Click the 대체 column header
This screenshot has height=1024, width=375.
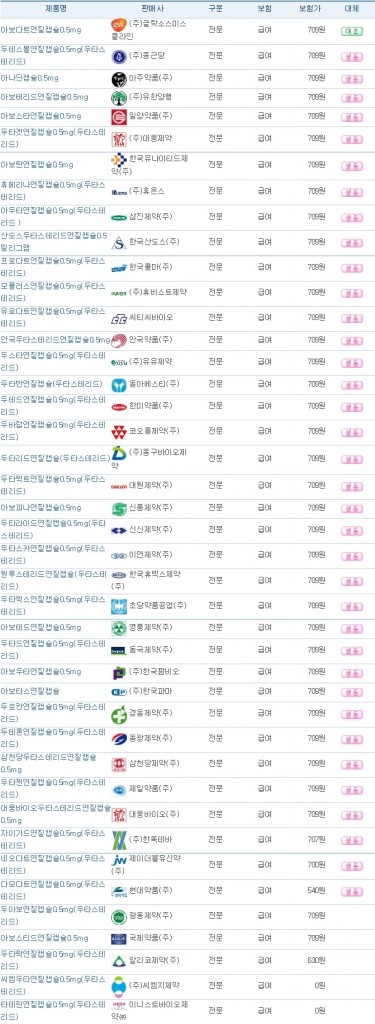351,8
